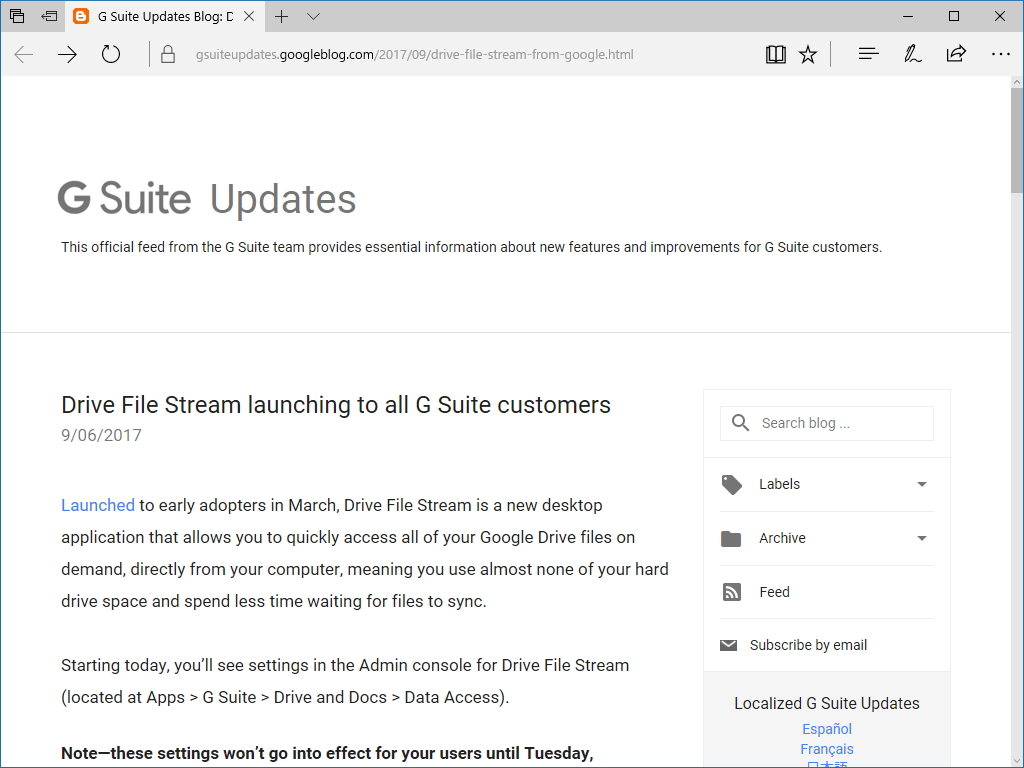This screenshot has width=1024, height=768.
Task: Go back to the previous page
Action: [x=22, y=54]
